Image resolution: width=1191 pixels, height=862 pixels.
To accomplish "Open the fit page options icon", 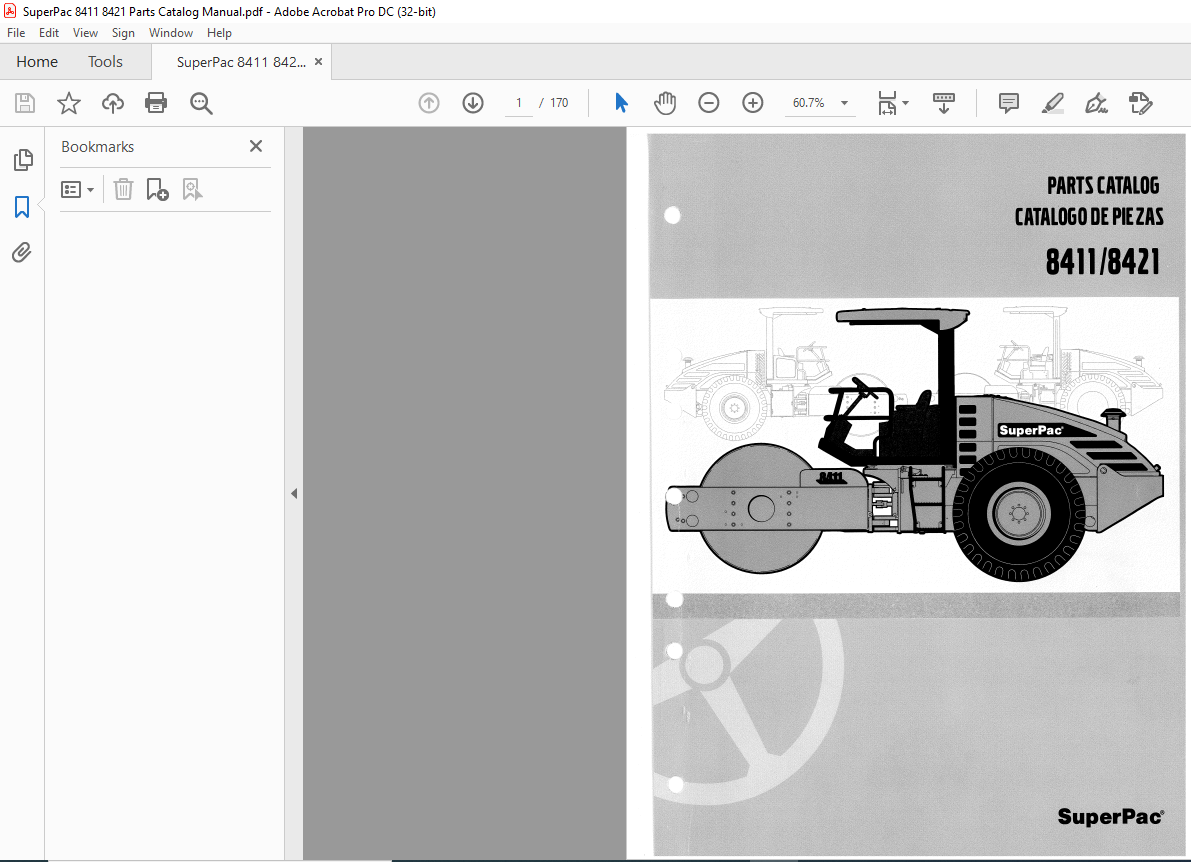I will pos(887,103).
